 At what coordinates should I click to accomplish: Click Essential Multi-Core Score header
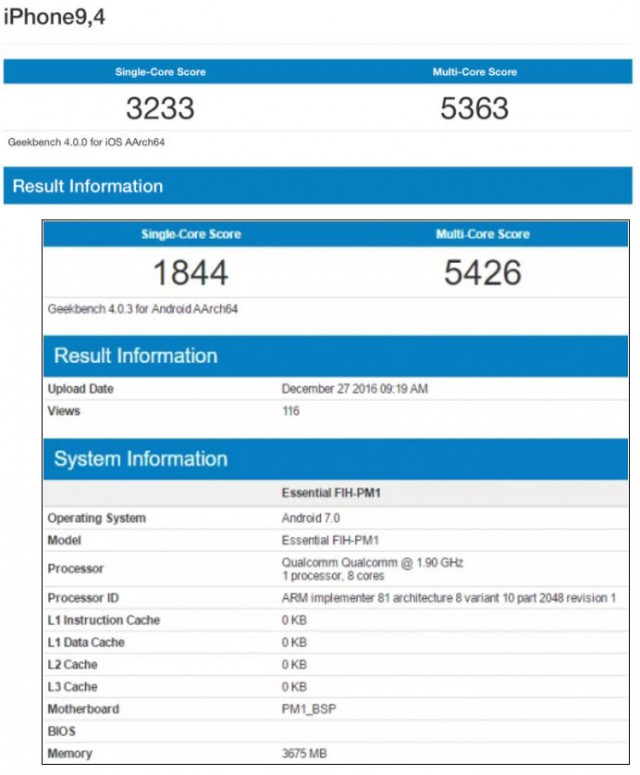[x=482, y=234]
